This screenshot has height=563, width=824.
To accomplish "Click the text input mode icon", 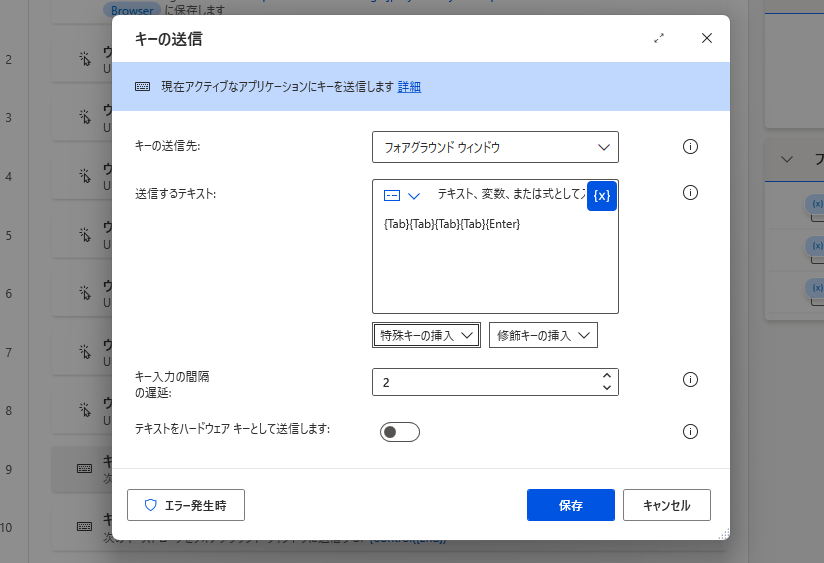I will coord(392,196).
